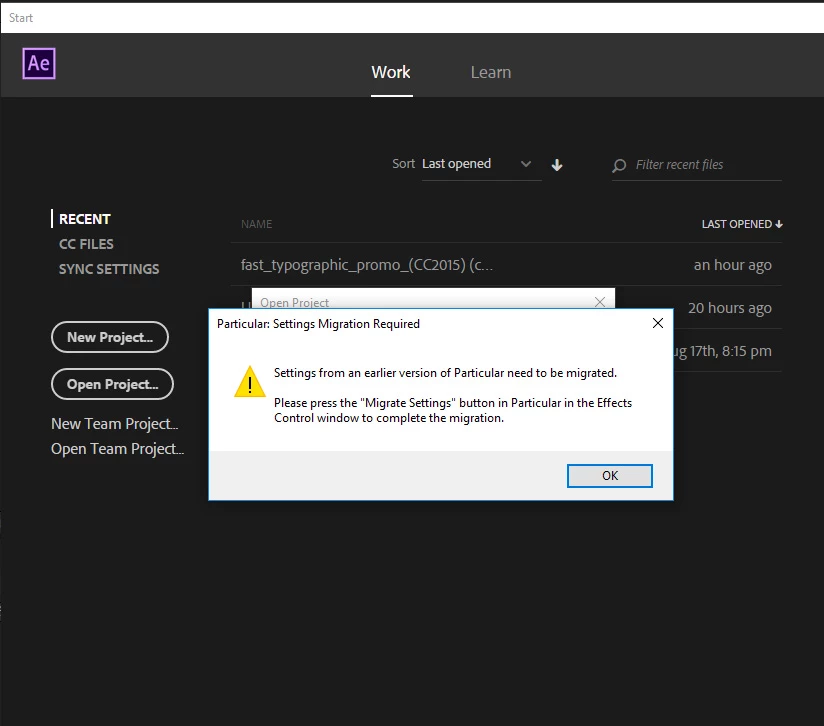The image size is (824, 726).
Task: Click the Open Project... button
Action: tap(112, 384)
